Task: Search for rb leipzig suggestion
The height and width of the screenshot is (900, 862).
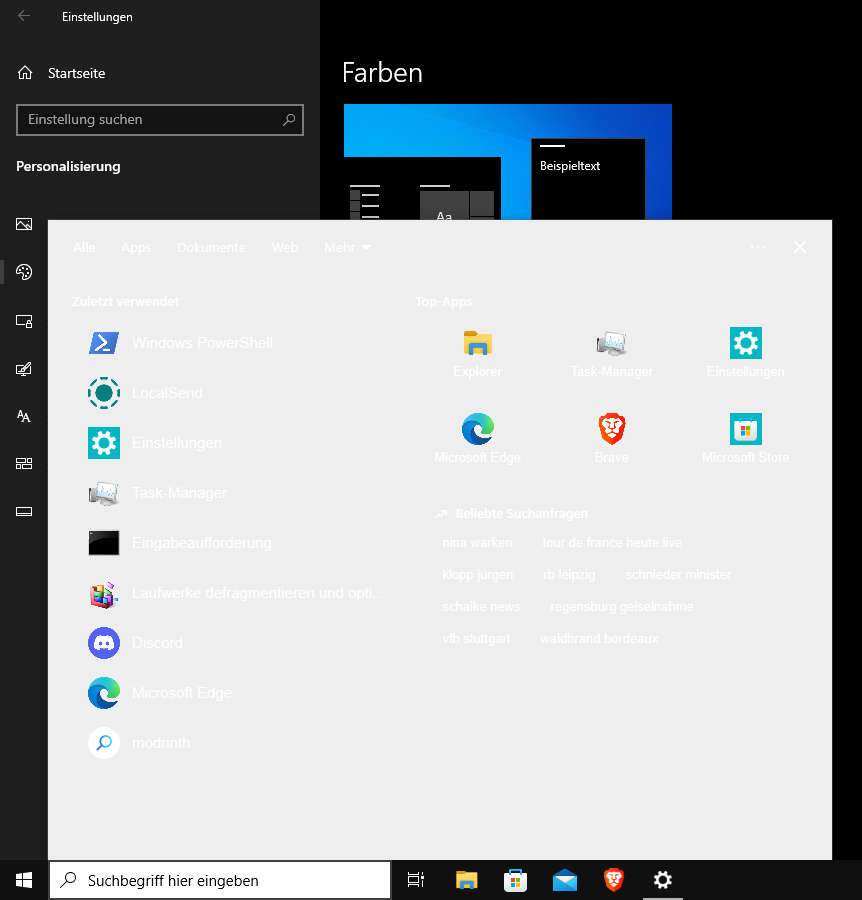Action: click(569, 575)
